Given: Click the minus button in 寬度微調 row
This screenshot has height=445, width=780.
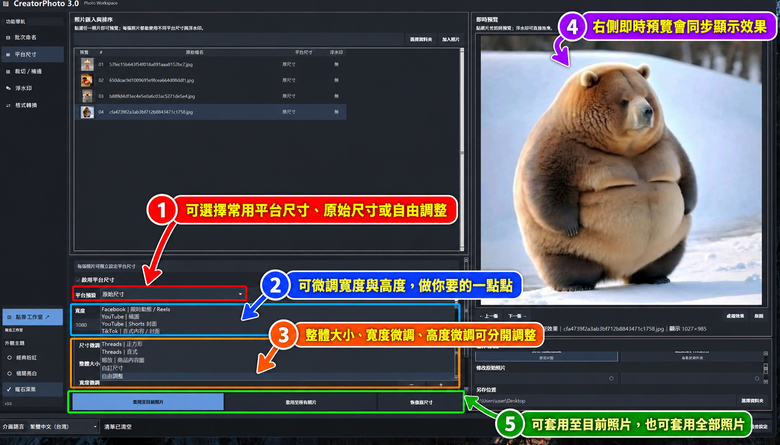Looking at the screenshot, I should point(411,384).
